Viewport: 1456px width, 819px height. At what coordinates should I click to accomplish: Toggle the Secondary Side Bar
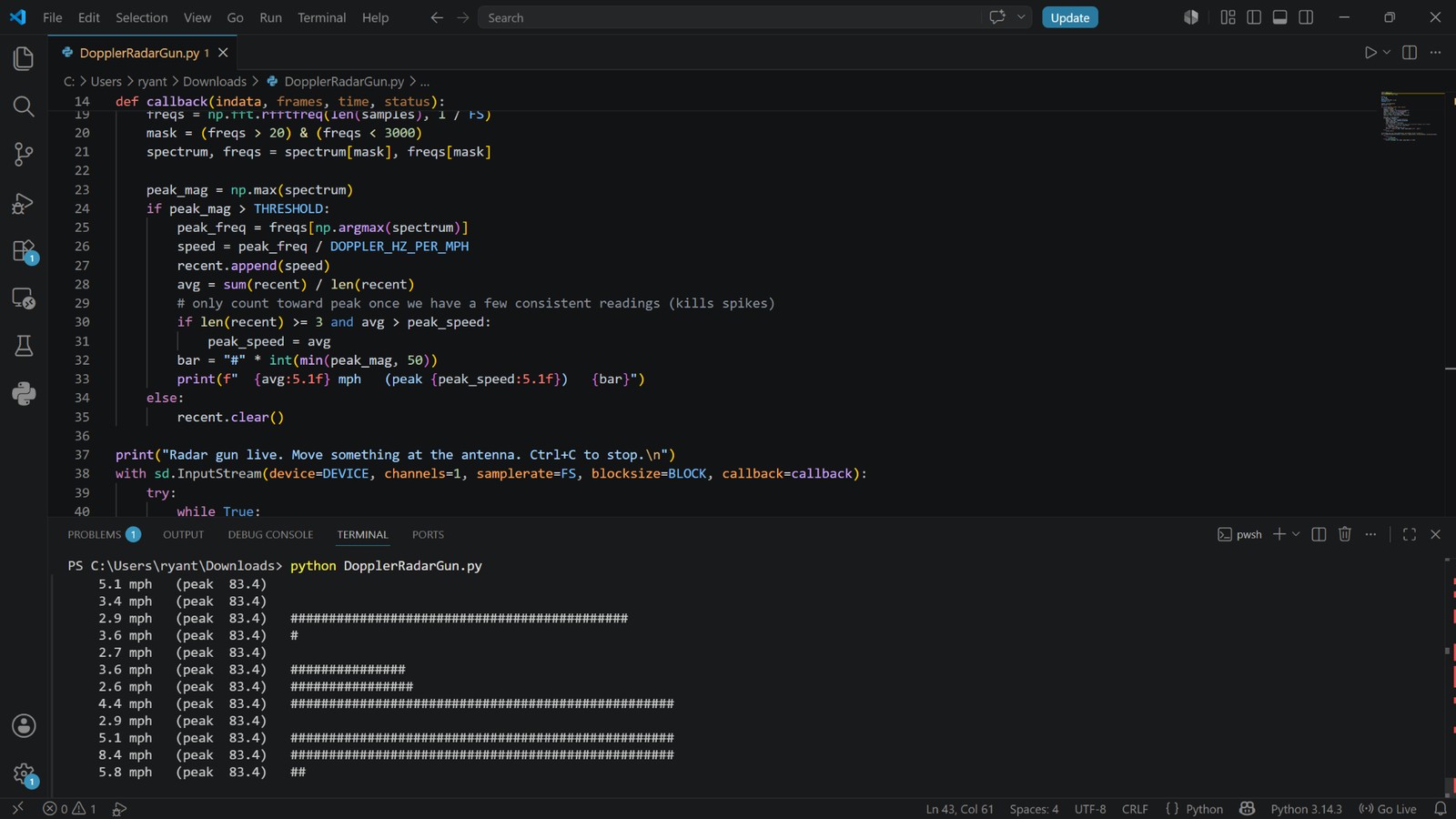pyautogui.click(x=1307, y=17)
